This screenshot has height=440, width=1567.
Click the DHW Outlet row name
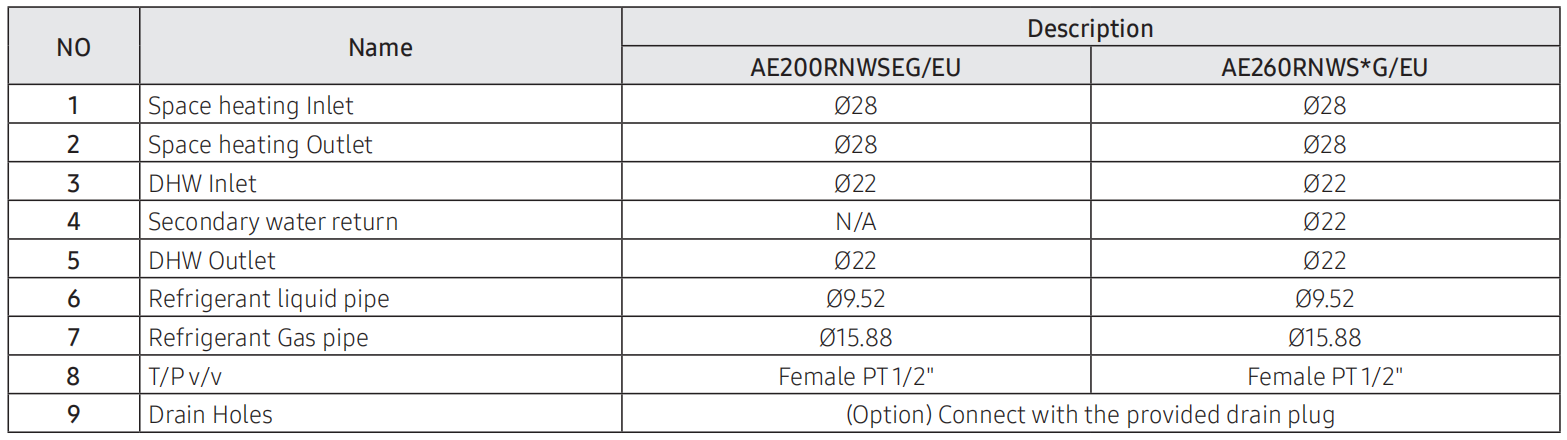[x=212, y=260]
